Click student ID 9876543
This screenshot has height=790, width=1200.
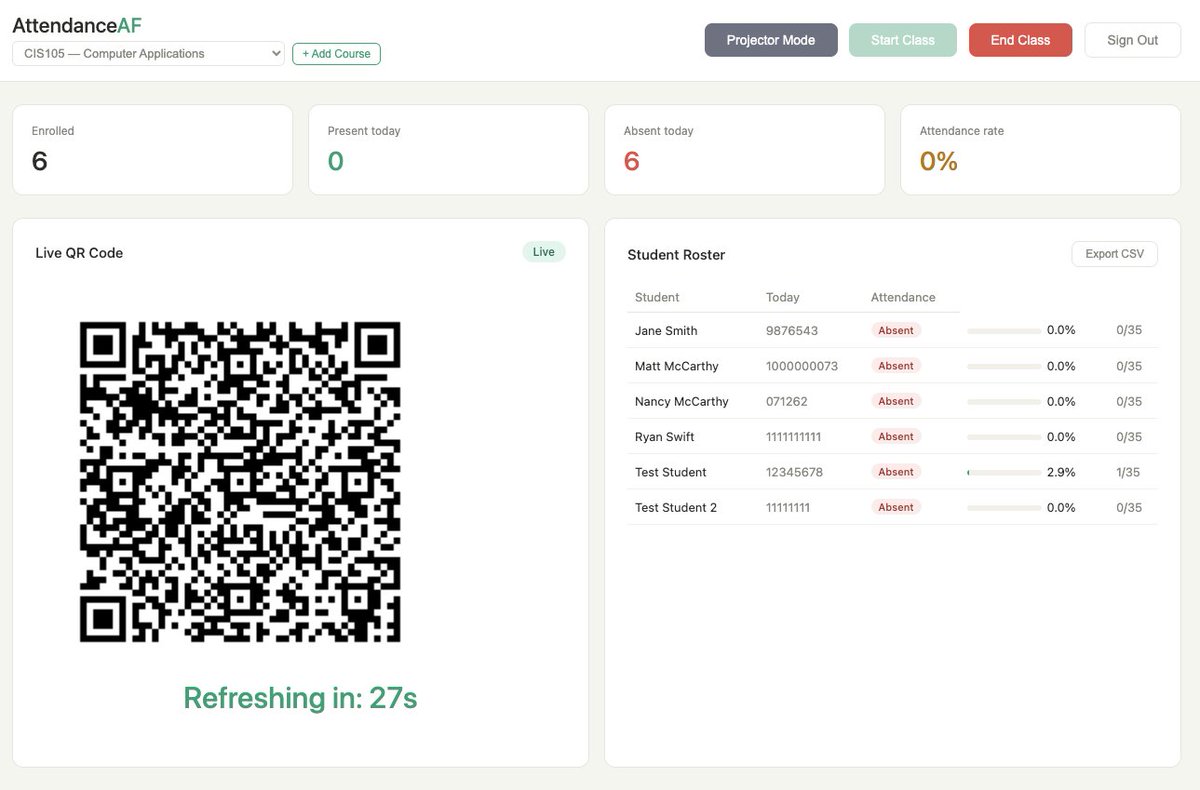(792, 331)
